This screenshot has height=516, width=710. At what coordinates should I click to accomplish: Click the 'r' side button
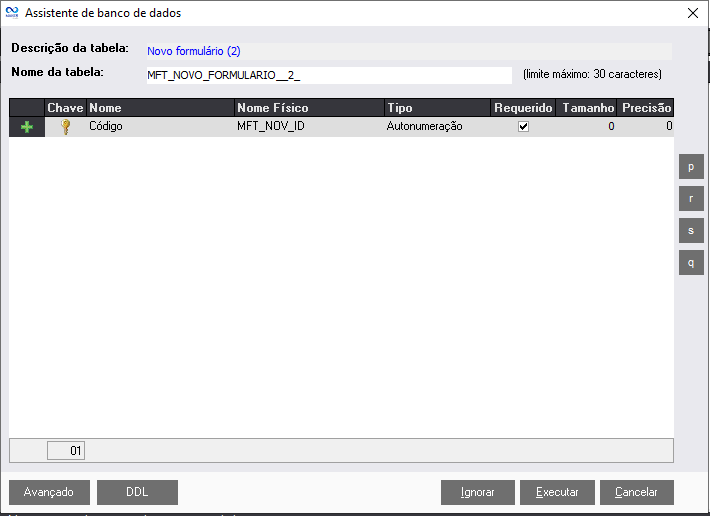(690, 198)
